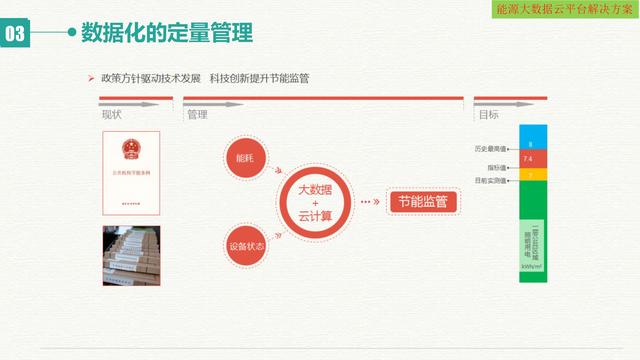Select the red 能耗 circle
Viewport: 640px width, 360px height.
pyautogui.click(x=245, y=158)
